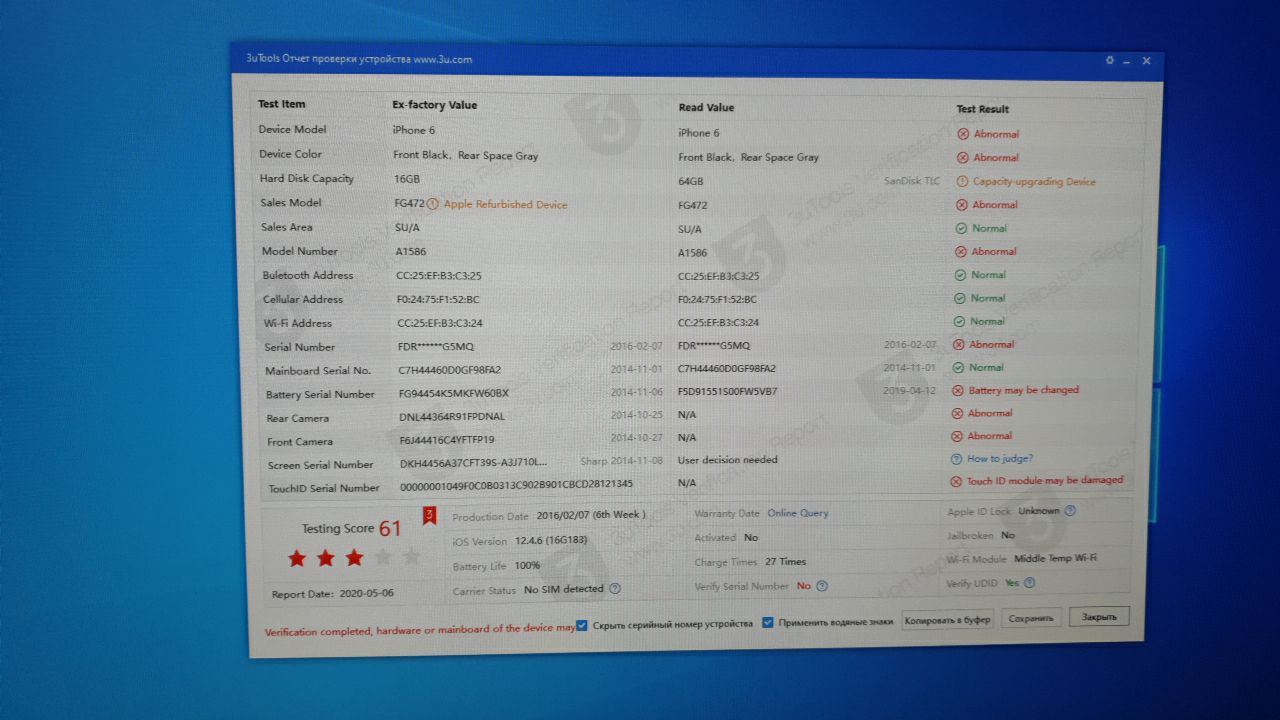The height and width of the screenshot is (720, 1280).
Task: Click the question icon before How to judge?
Action: pyautogui.click(x=956, y=459)
